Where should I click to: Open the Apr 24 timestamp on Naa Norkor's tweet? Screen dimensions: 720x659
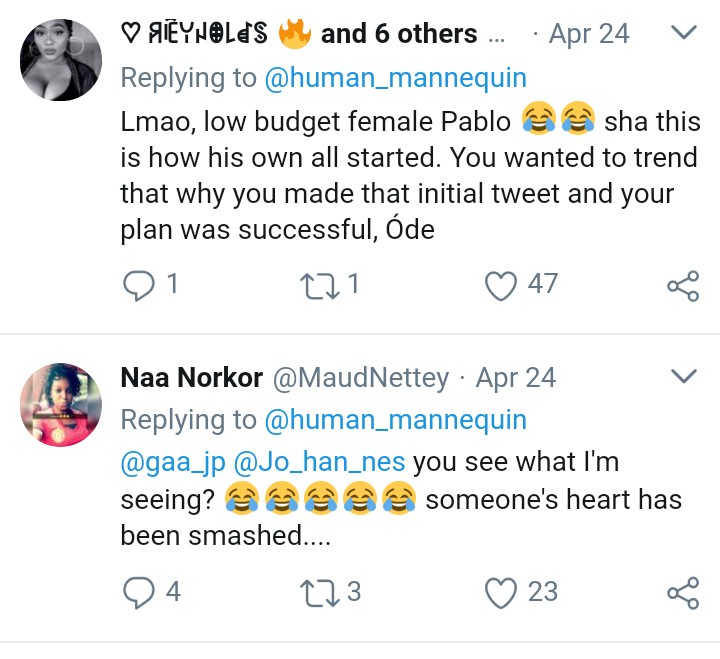(516, 378)
